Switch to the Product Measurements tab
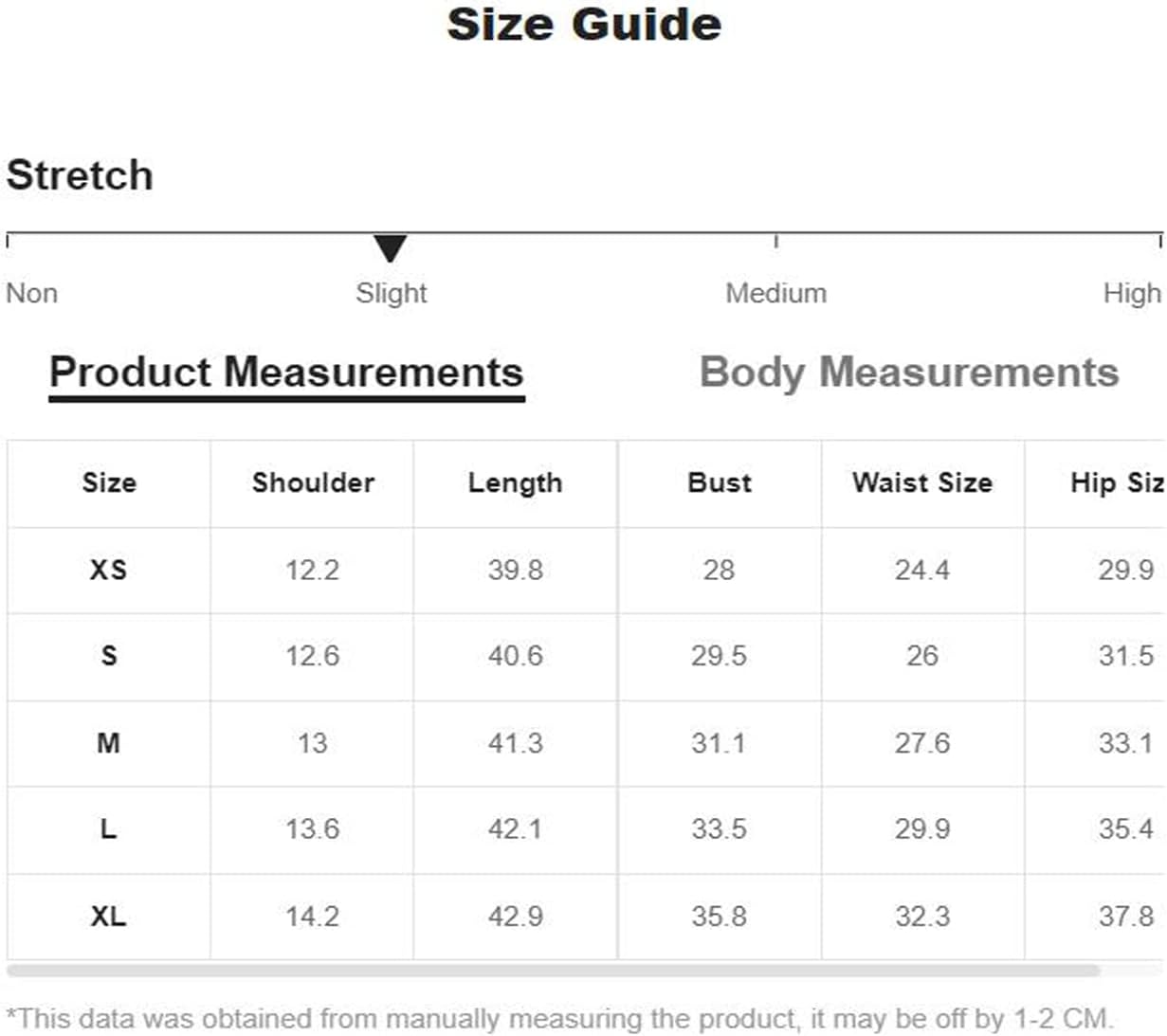Screen dimensions: 1167x1036 [x=286, y=373]
